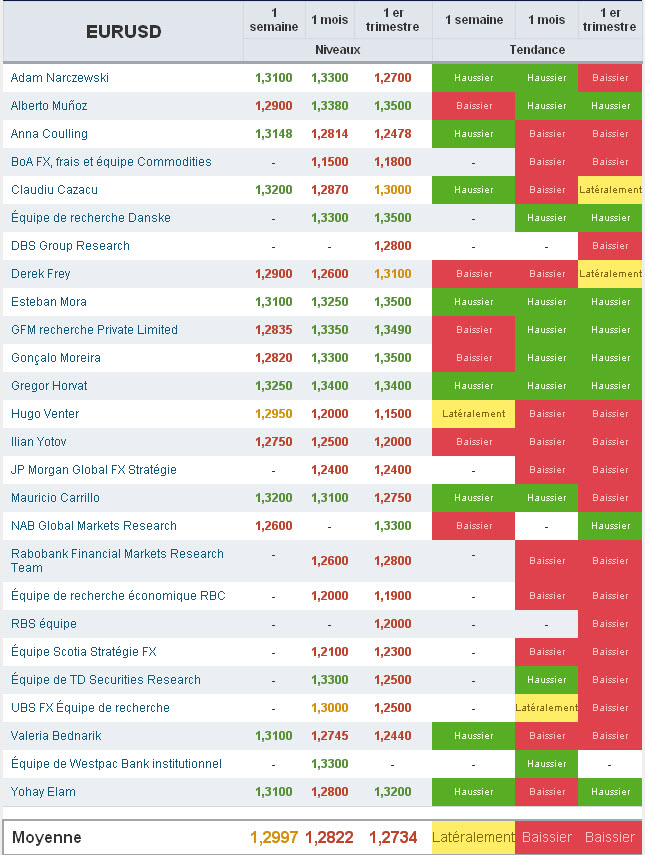
Task: Click the Moyenne row label
Action: pyautogui.click(x=46, y=837)
